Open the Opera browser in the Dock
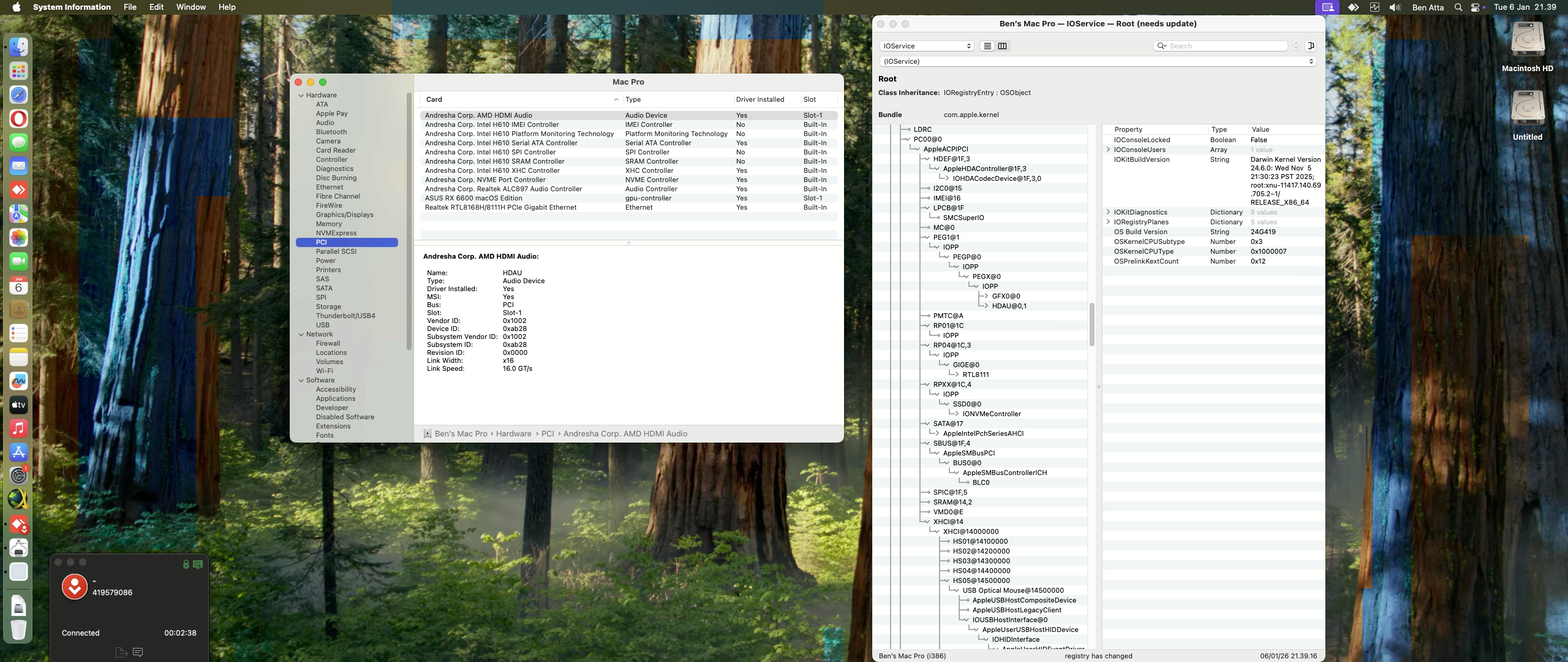 pyautogui.click(x=18, y=119)
